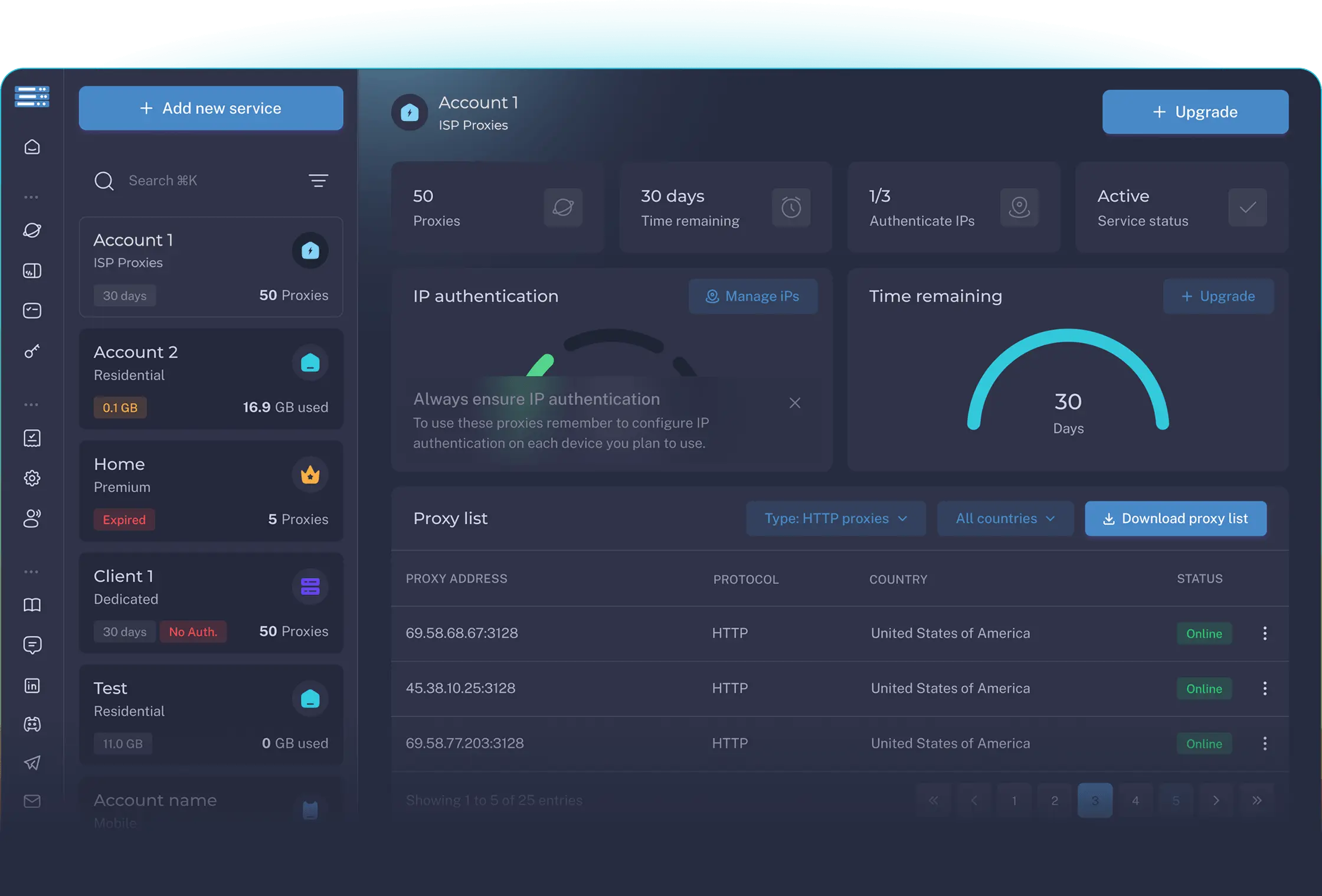Click the Manage IPs button
The width and height of the screenshot is (1322, 896).
(x=752, y=296)
